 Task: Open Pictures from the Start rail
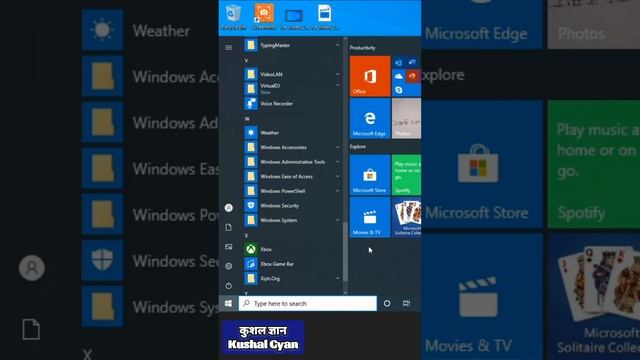click(x=229, y=247)
